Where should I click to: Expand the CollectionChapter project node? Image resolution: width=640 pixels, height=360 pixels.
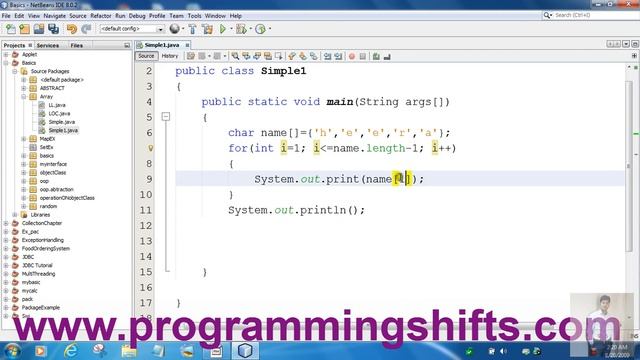[x=6, y=223]
